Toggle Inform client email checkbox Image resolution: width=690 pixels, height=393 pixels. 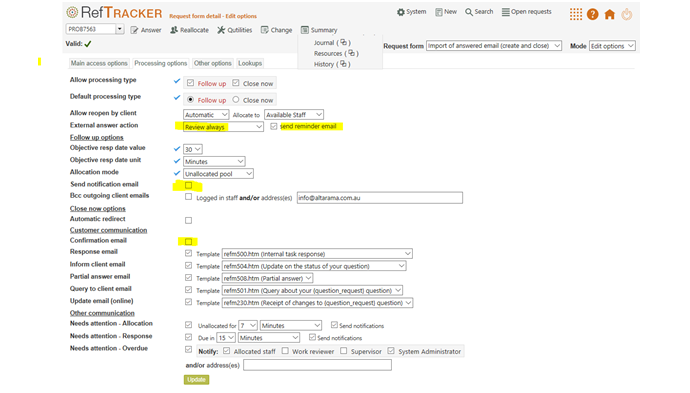pyautogui.click(x=188, y=265)
